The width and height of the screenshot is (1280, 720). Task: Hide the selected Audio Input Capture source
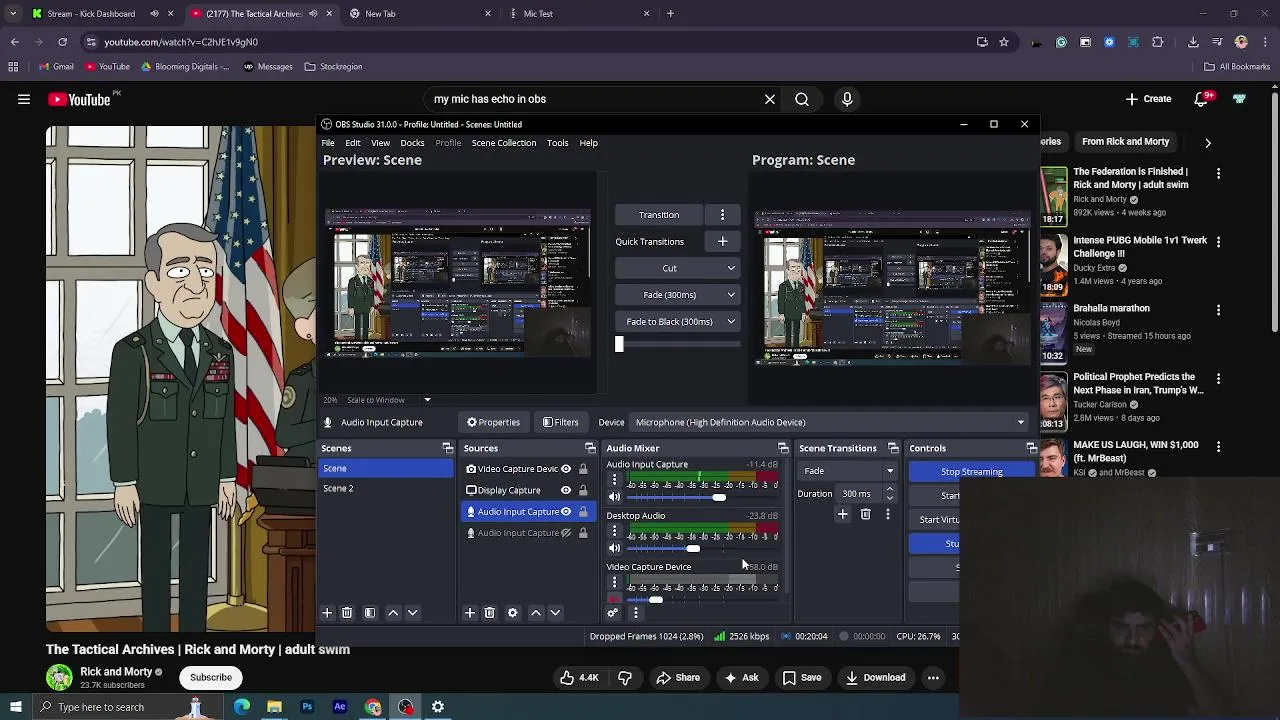[566, 512]
